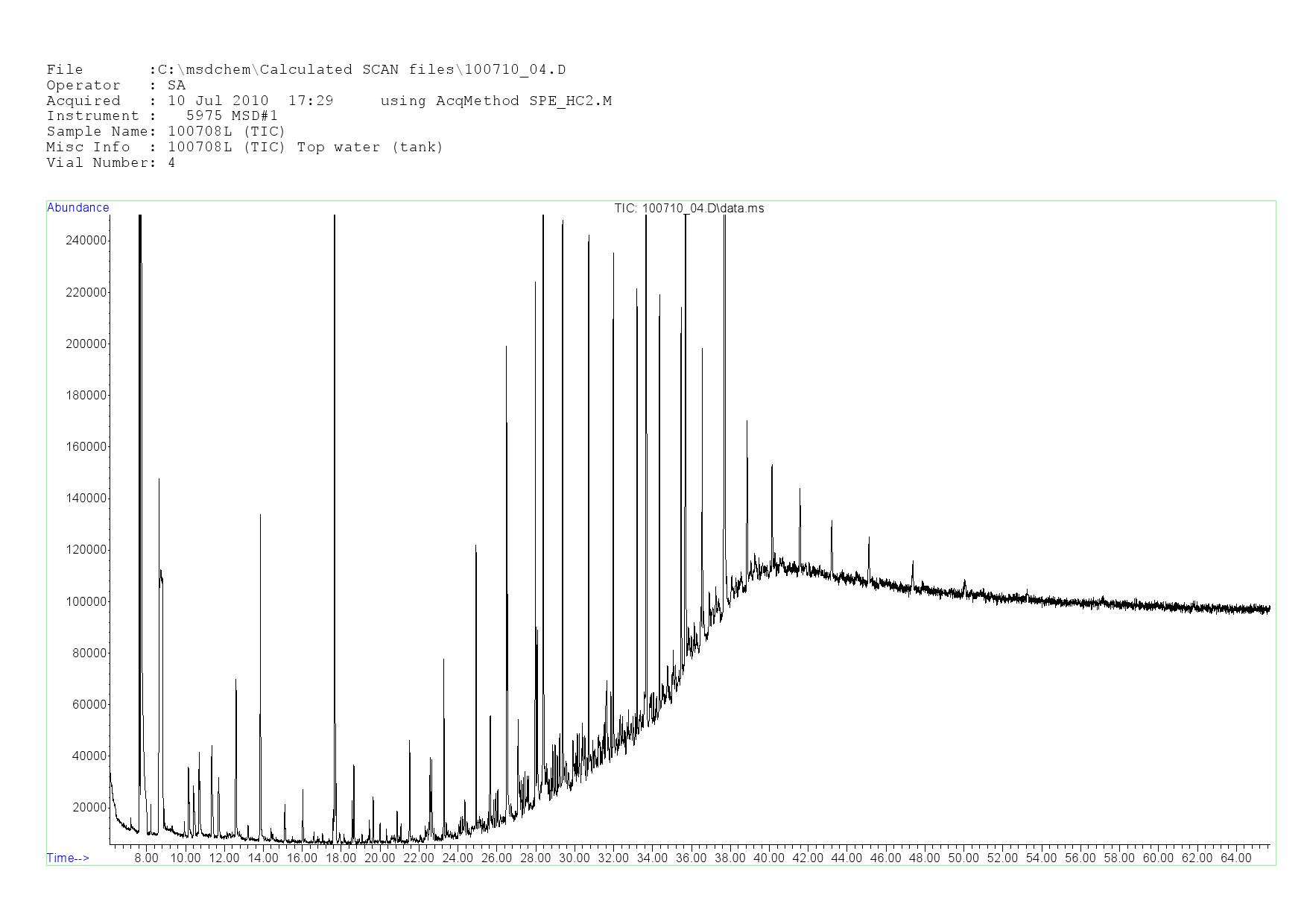Click the acquired date 10 Jul 2010
The width and height of the screenshot is (1307, 924).
[218, 101]
